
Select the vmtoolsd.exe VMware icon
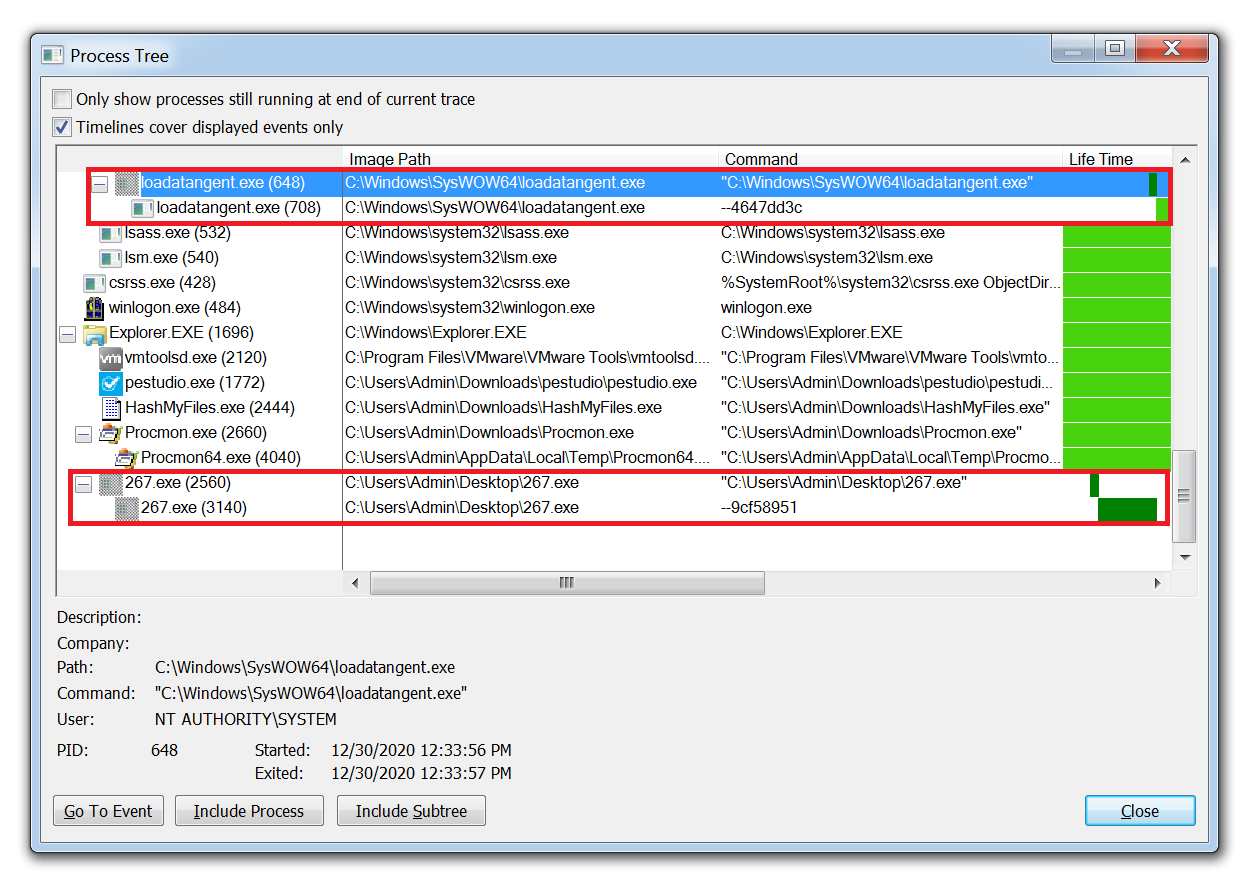pyautogui.click(x=110, y=357)
